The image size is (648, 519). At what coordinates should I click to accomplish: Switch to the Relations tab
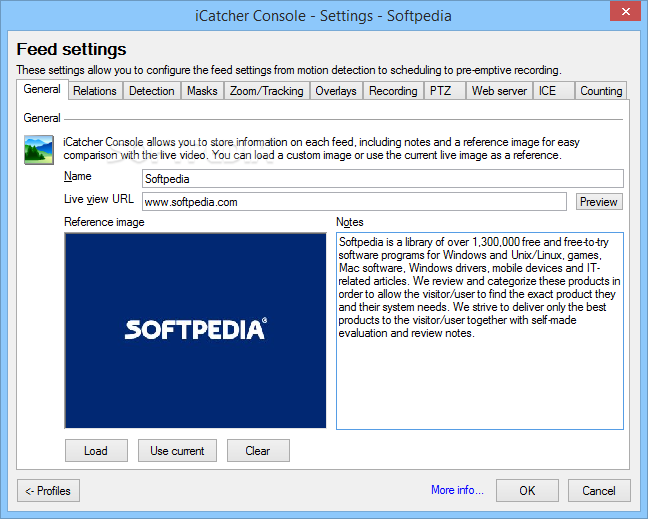(x=95, y=91)
